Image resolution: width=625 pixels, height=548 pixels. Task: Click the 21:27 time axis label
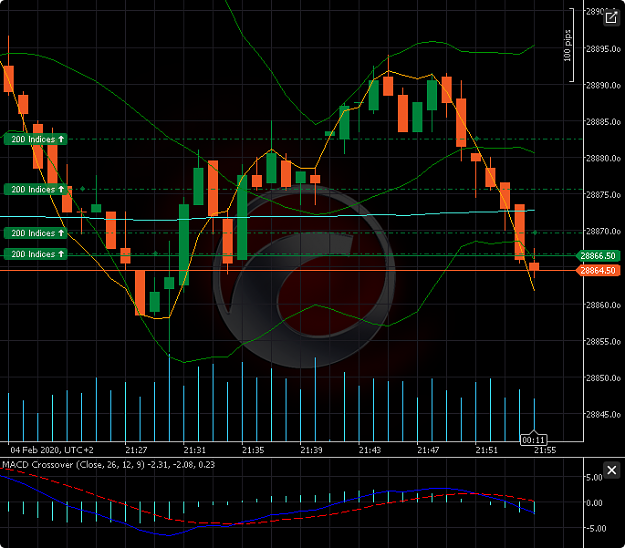[x=136, y=450]
